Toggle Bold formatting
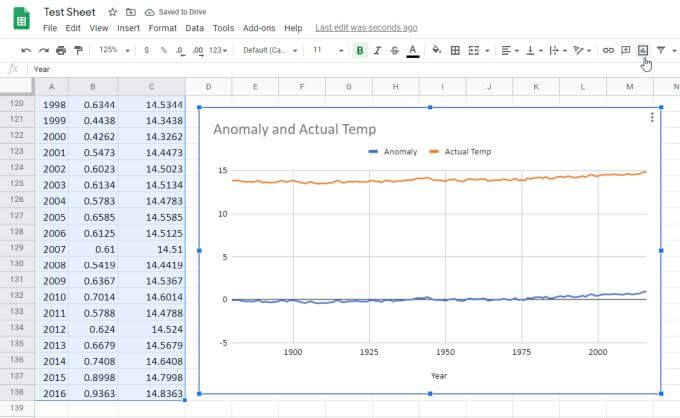 (x=360, y=50)
